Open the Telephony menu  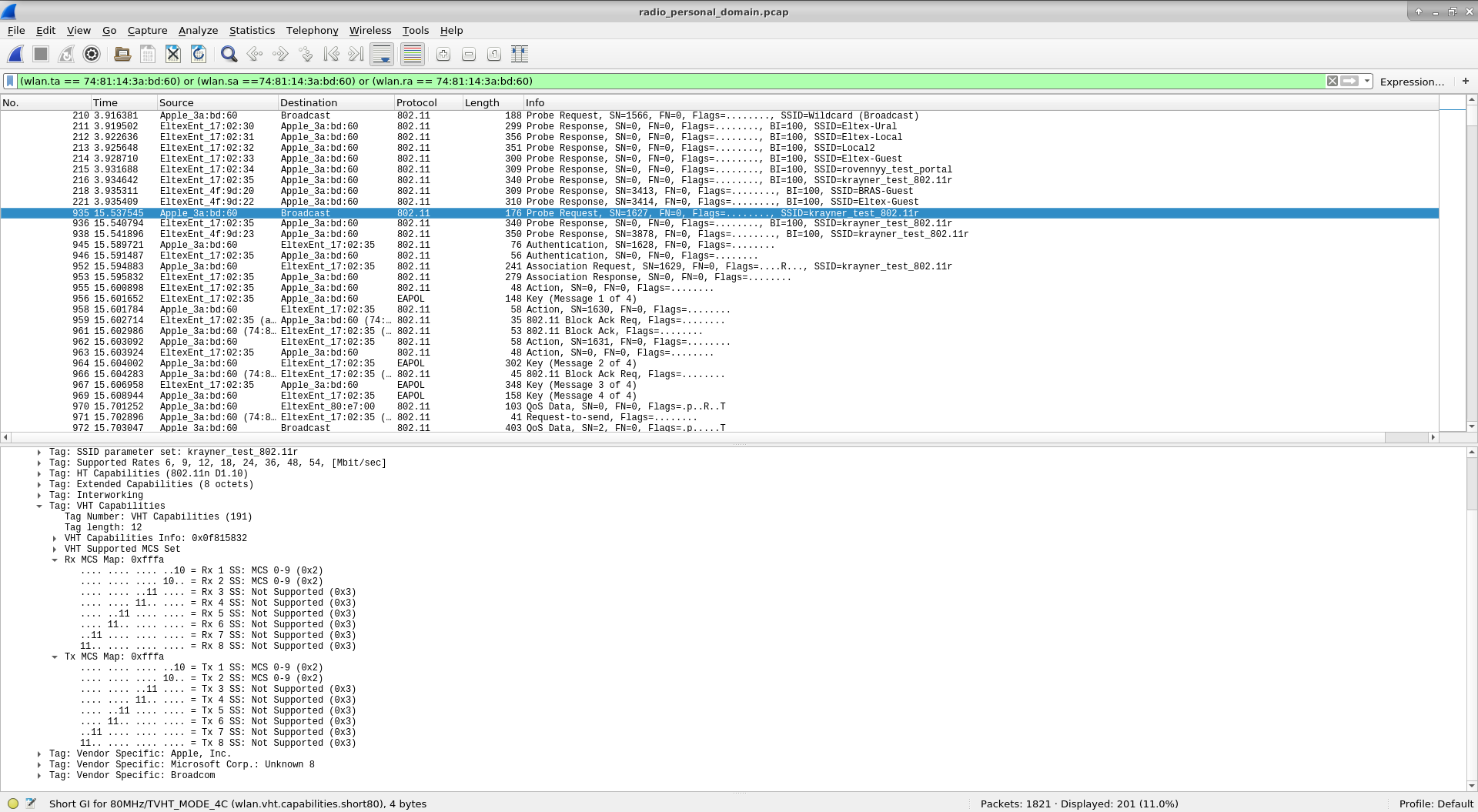point(312,31)
